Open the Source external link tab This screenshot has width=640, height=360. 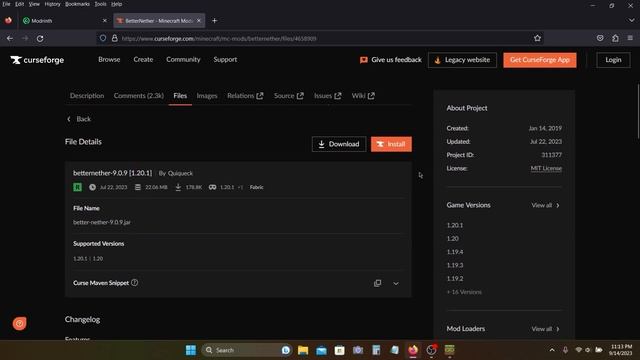(289, 96)
